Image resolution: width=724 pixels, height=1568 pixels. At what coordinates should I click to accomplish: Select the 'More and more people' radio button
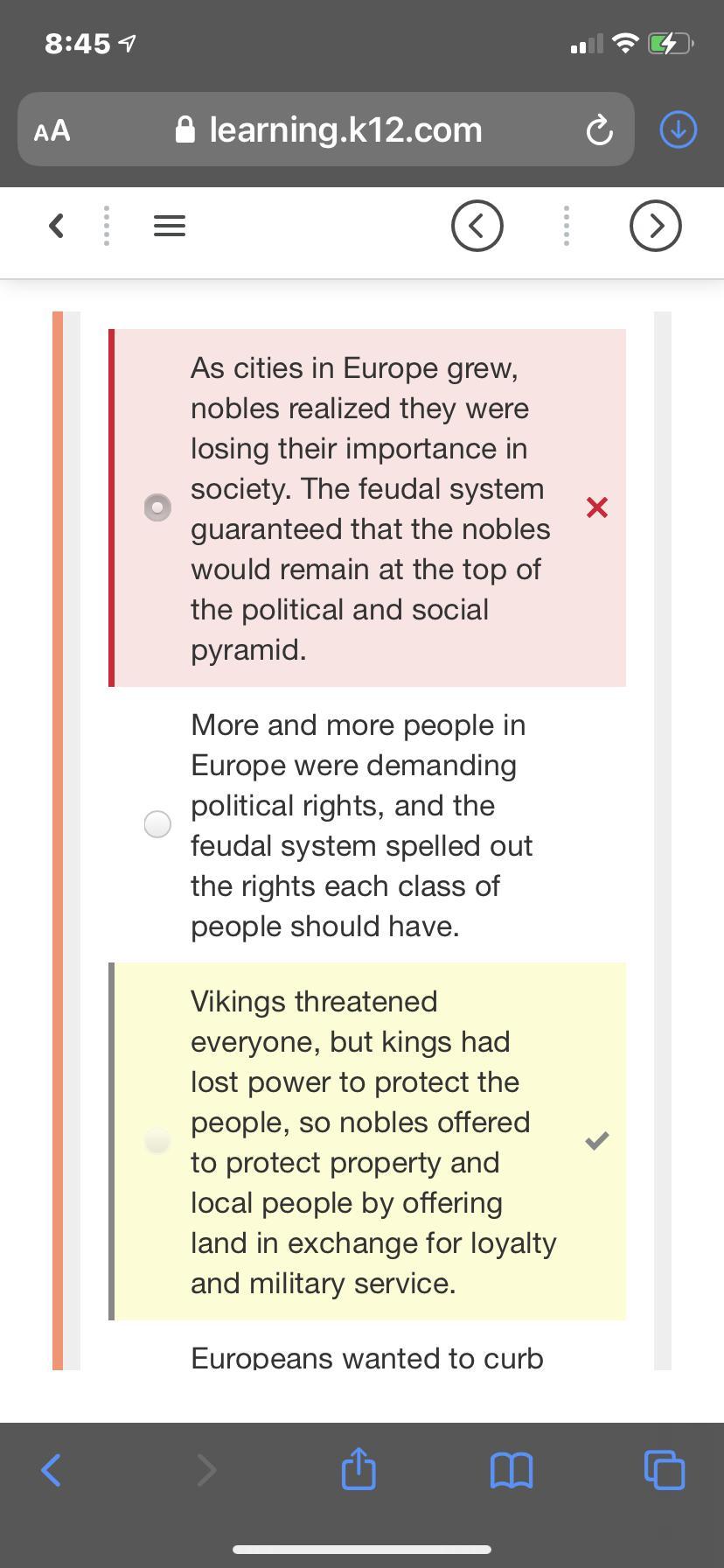point(157,824)
